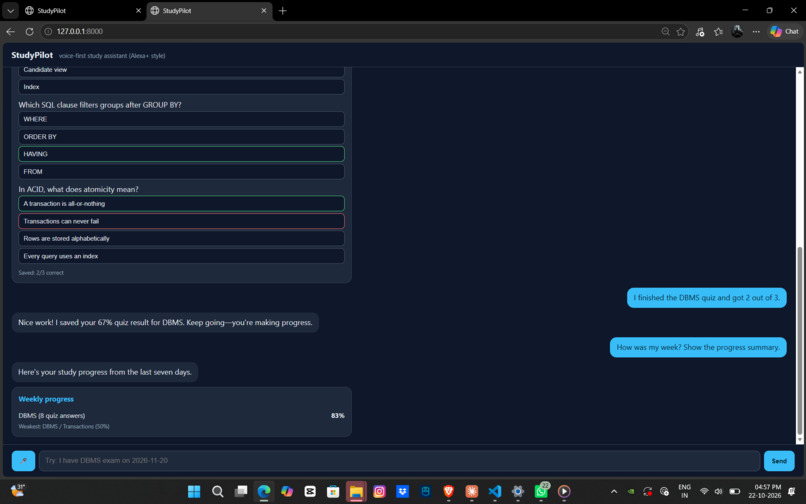
Task: Refresh the current page
Action: tap(29, 31)
